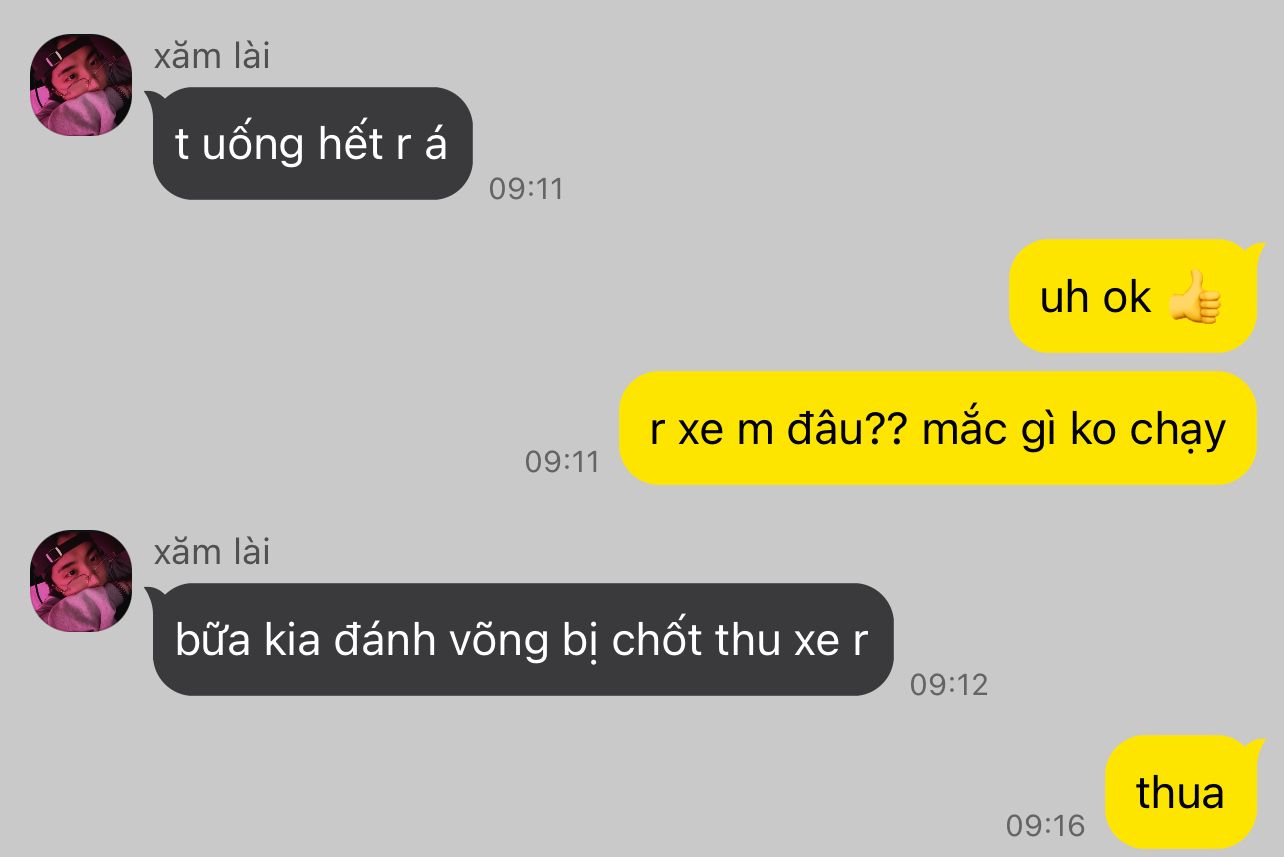1284x857 pixels.
Task: Tap the avatar beside the "bữa kia" message
Action: click(81, 581)
